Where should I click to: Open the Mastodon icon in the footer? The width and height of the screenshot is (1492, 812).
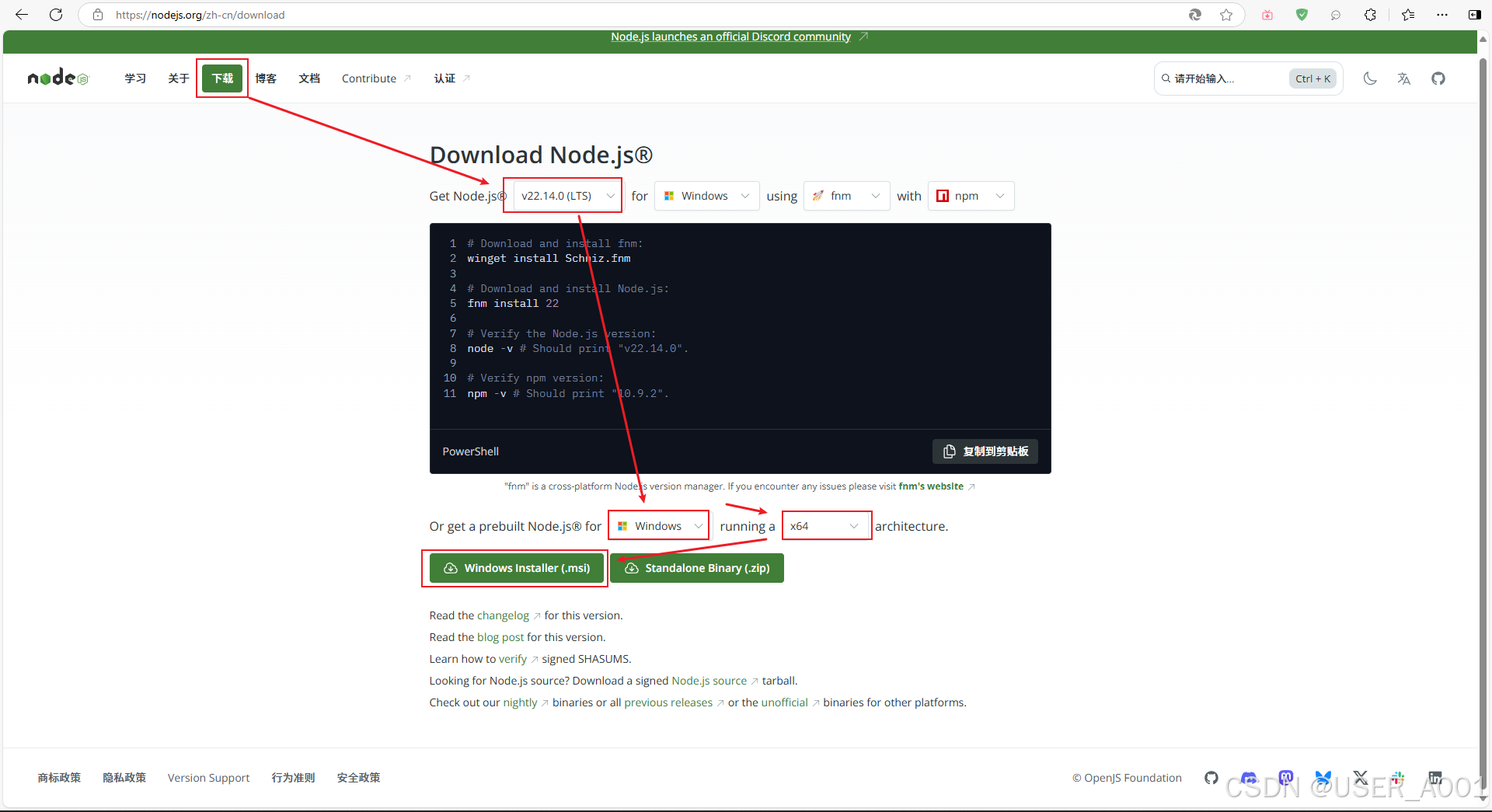[x=1286, y=778]
